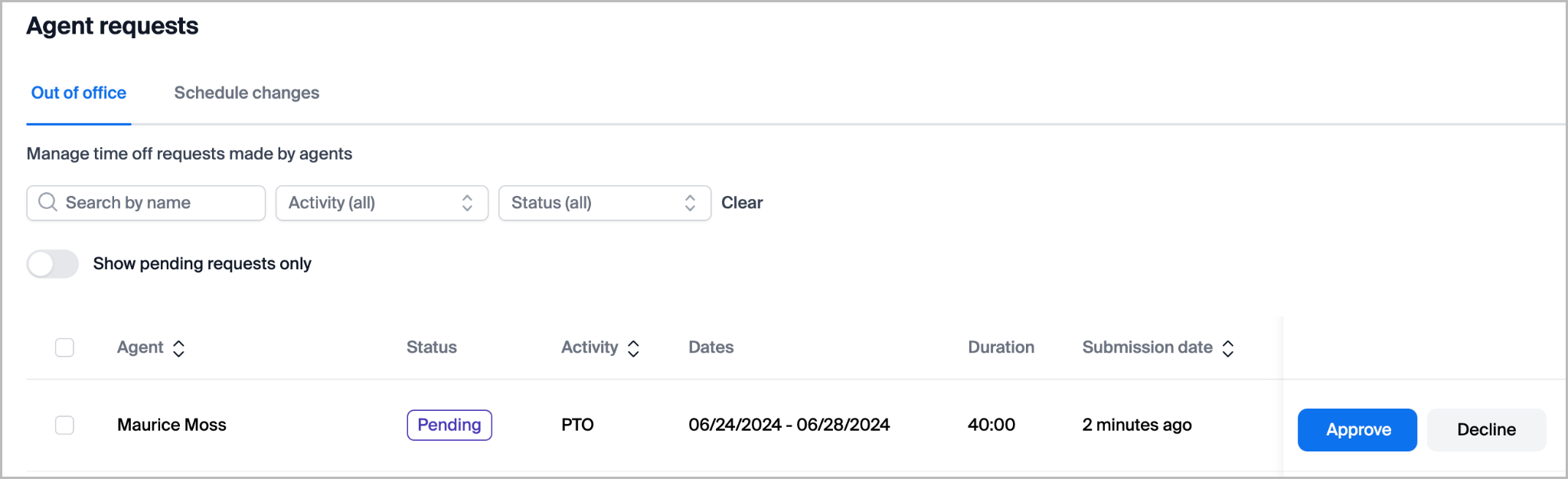Select the Out of office tab
The height and width of the screenshot is (479, 1568).
(79, 93)
